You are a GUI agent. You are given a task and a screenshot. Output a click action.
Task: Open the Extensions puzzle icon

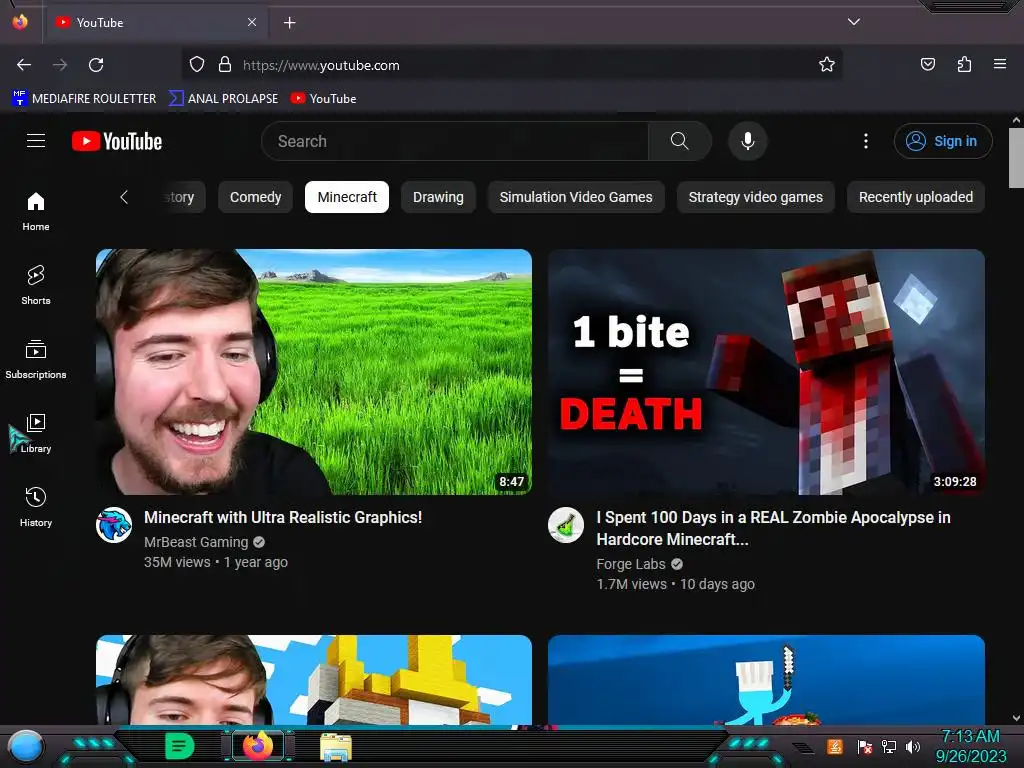tap(964, 65)
